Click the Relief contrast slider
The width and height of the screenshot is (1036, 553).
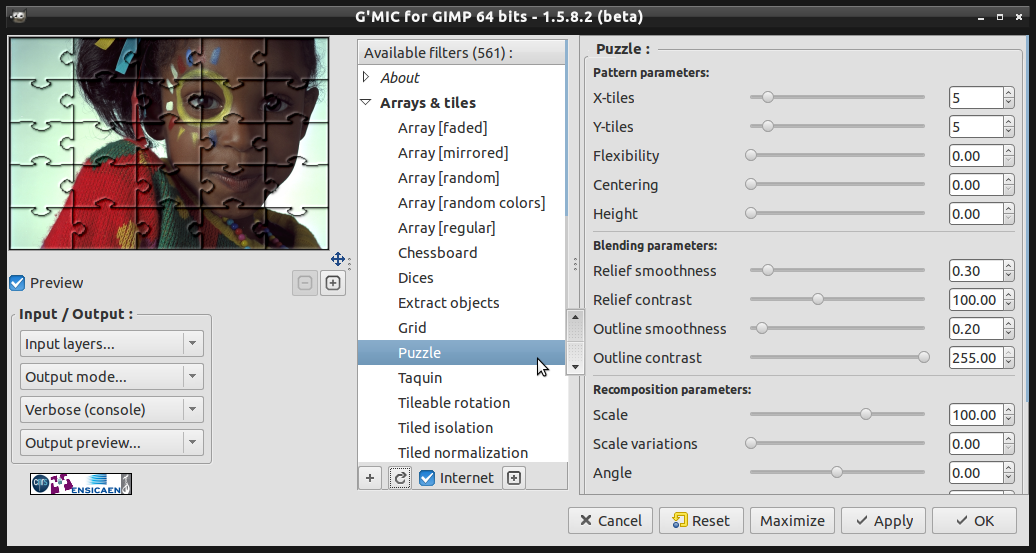[837, 299]
